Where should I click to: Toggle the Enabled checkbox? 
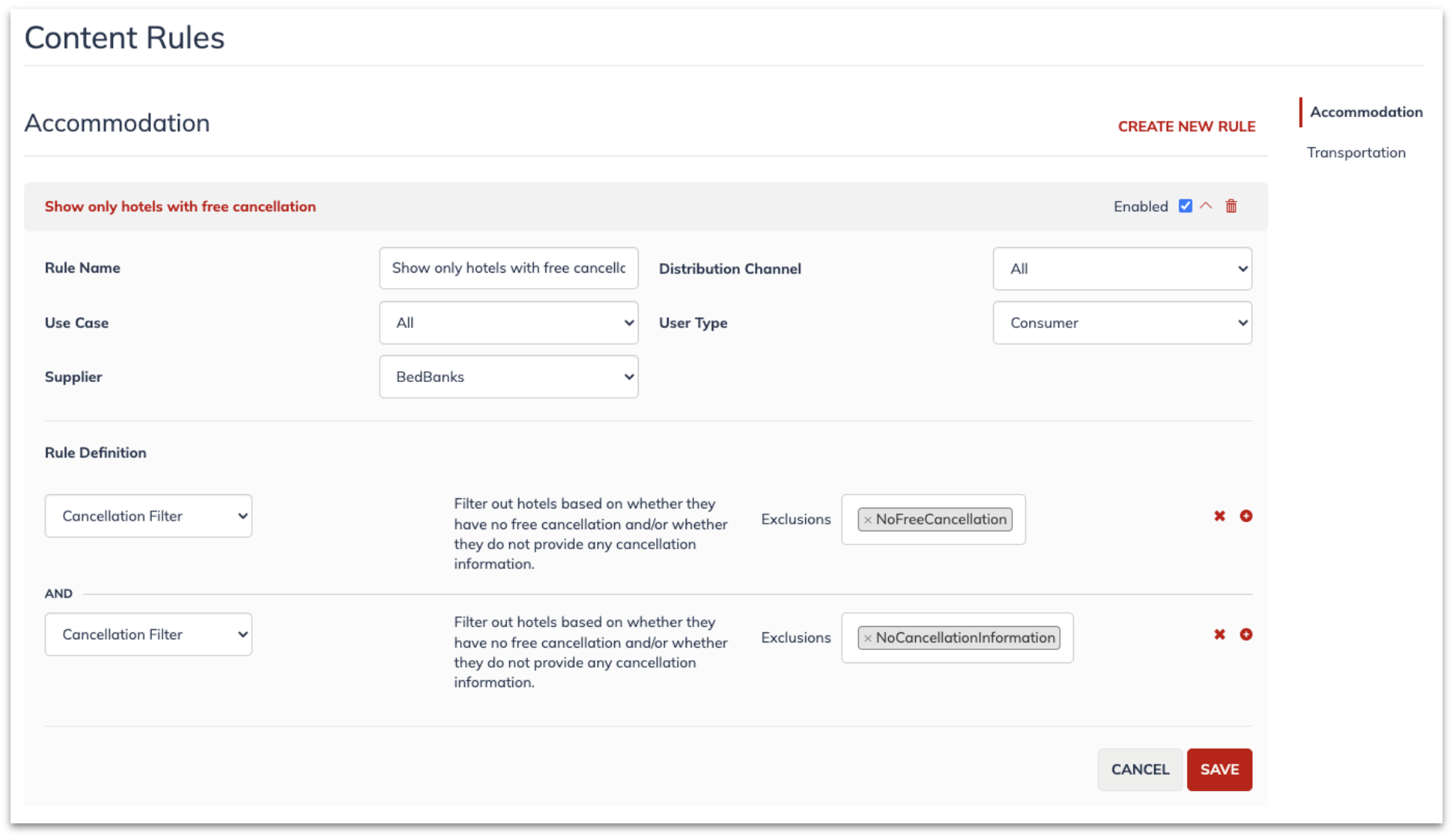coord(1186,206)
